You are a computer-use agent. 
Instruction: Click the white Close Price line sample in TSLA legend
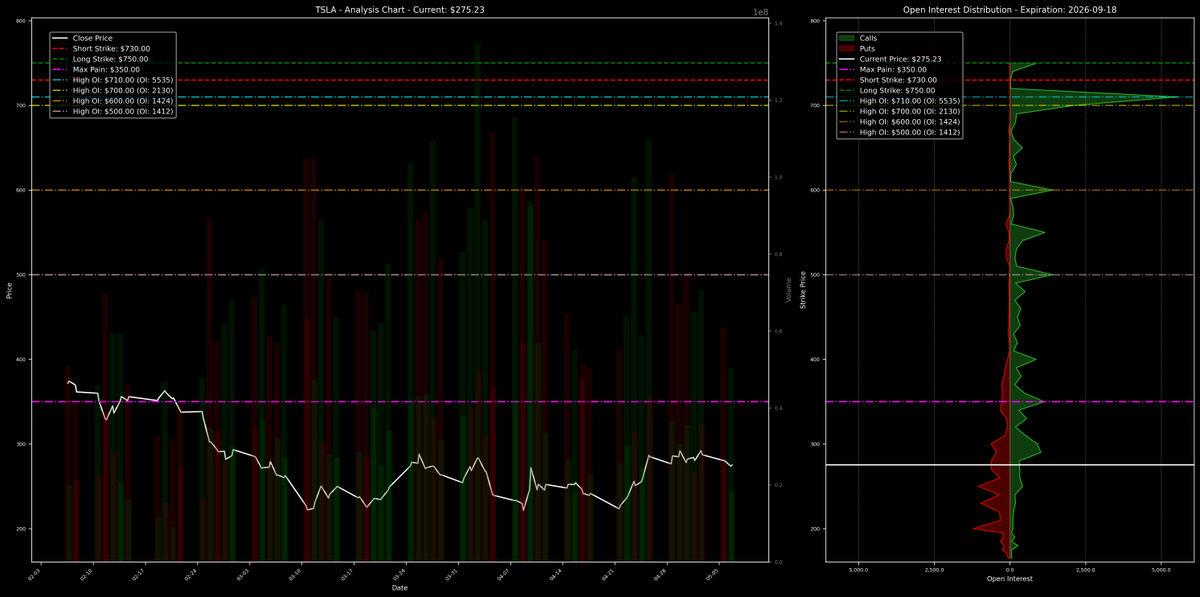click(x=59, y=38)
